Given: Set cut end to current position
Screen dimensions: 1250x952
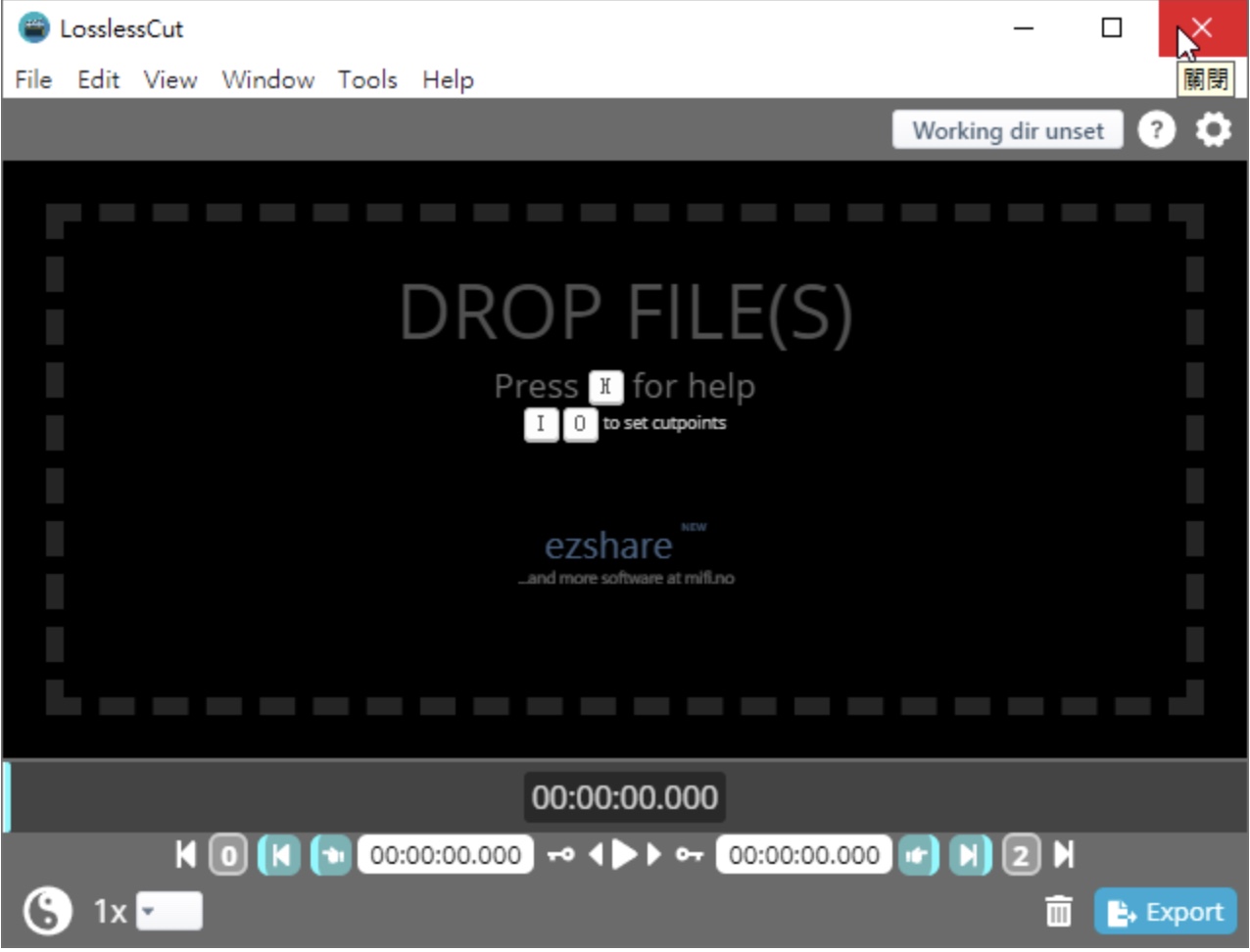Looking at the screenshot, I should coord(918,855).
